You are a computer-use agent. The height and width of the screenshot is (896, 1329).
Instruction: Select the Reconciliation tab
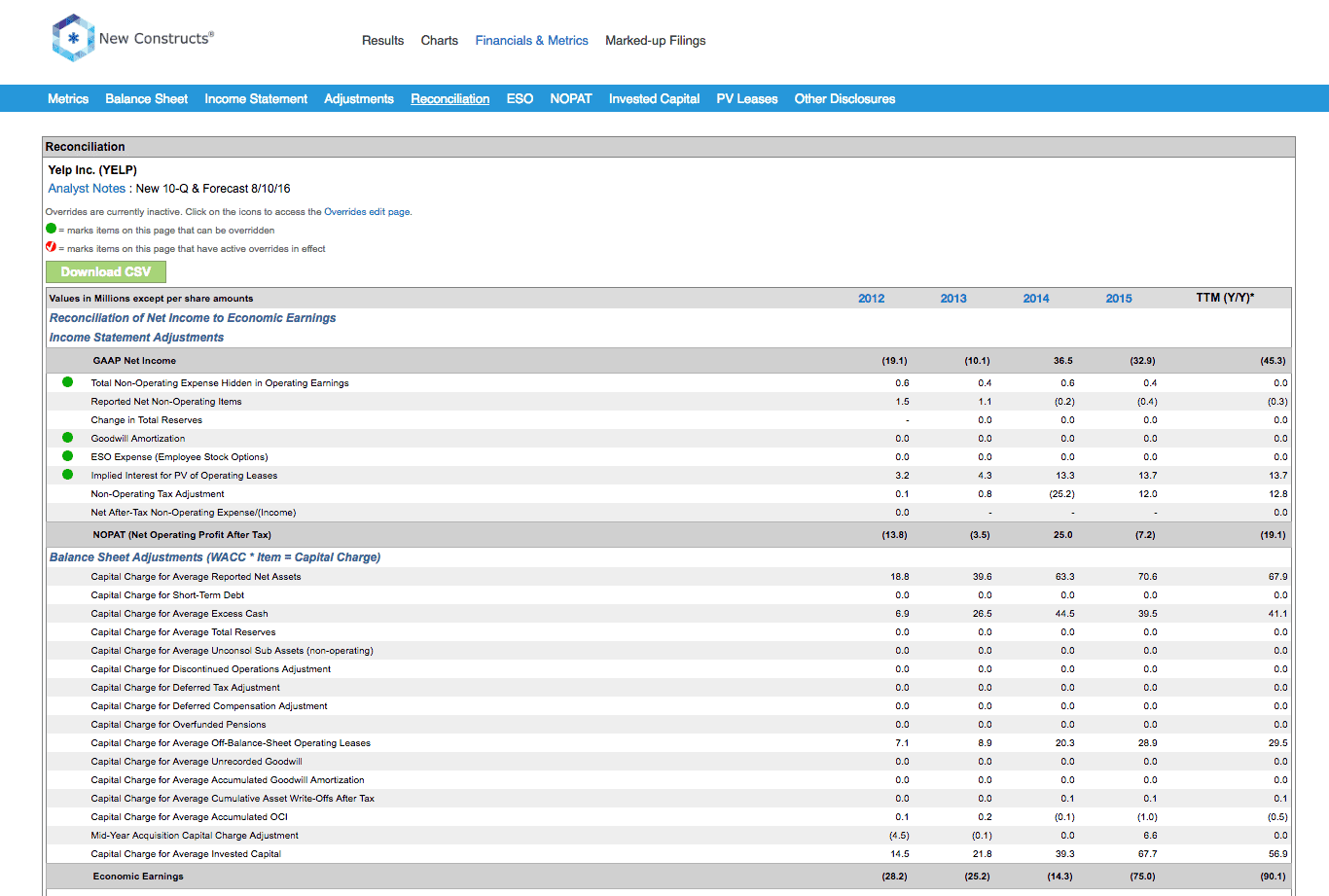(449, 99)
